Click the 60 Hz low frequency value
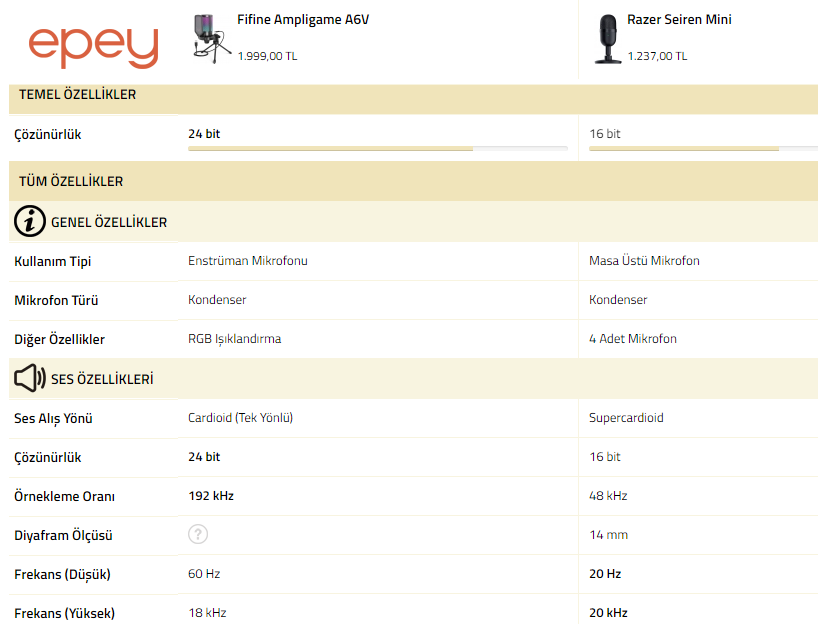 tap(204, 574)
